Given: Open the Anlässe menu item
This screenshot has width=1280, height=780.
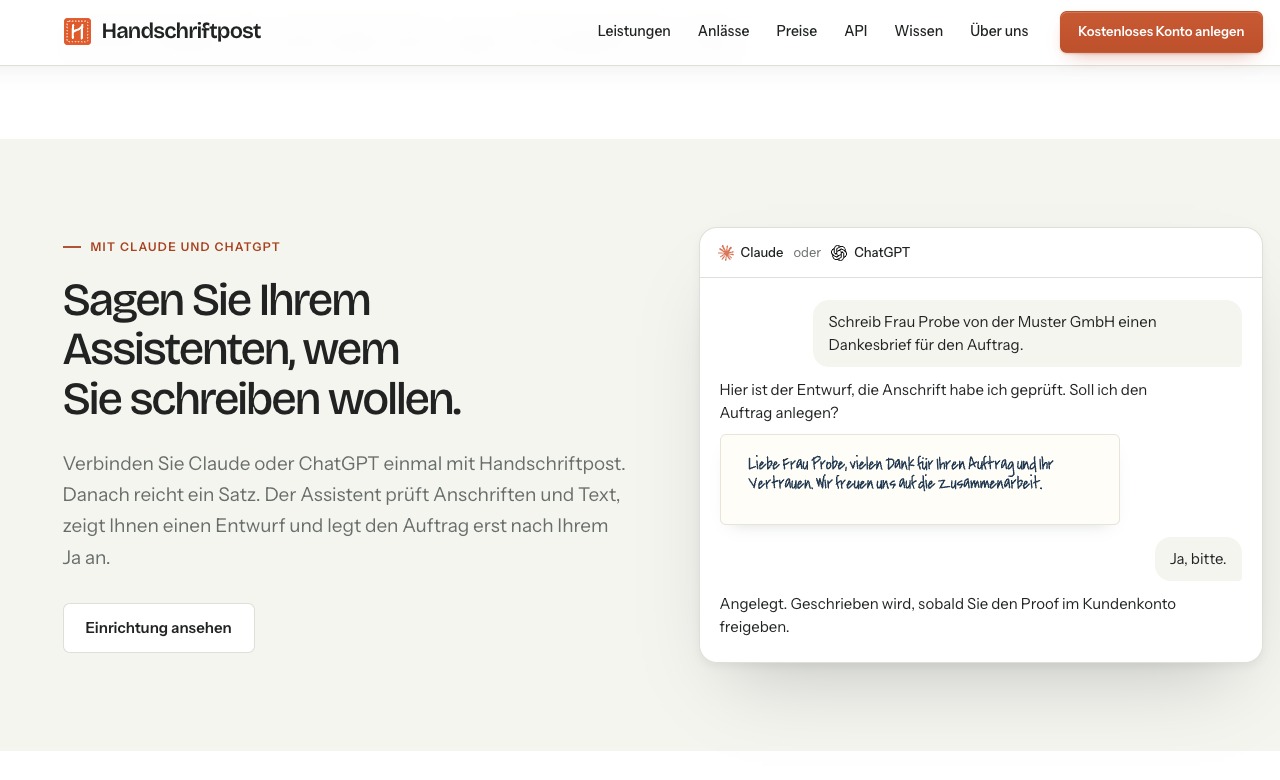Looking at the screenshot, I should coord(724,31).
